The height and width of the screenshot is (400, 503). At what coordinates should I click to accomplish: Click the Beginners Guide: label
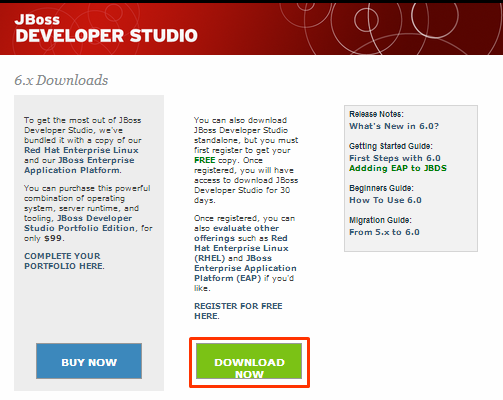381,188
